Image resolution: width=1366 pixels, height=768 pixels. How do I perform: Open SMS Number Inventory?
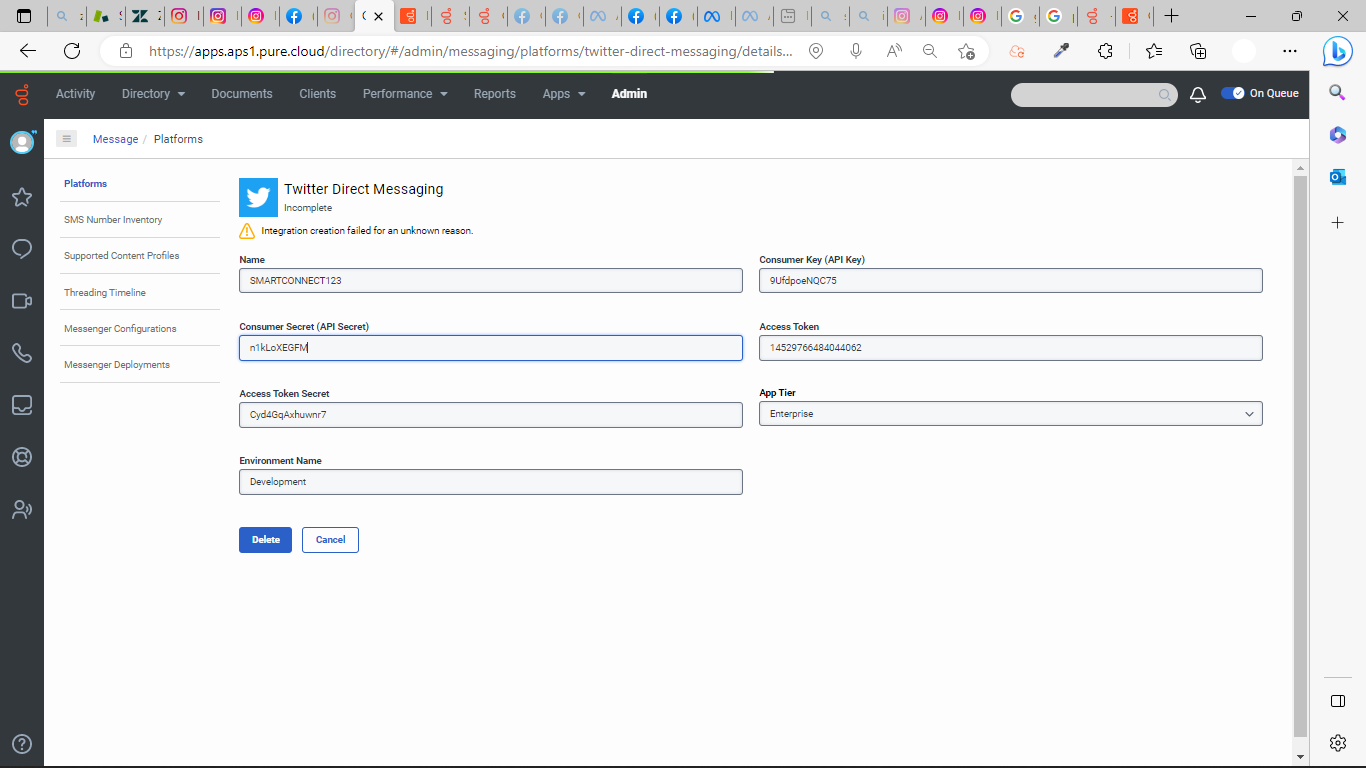pos(113,220)
